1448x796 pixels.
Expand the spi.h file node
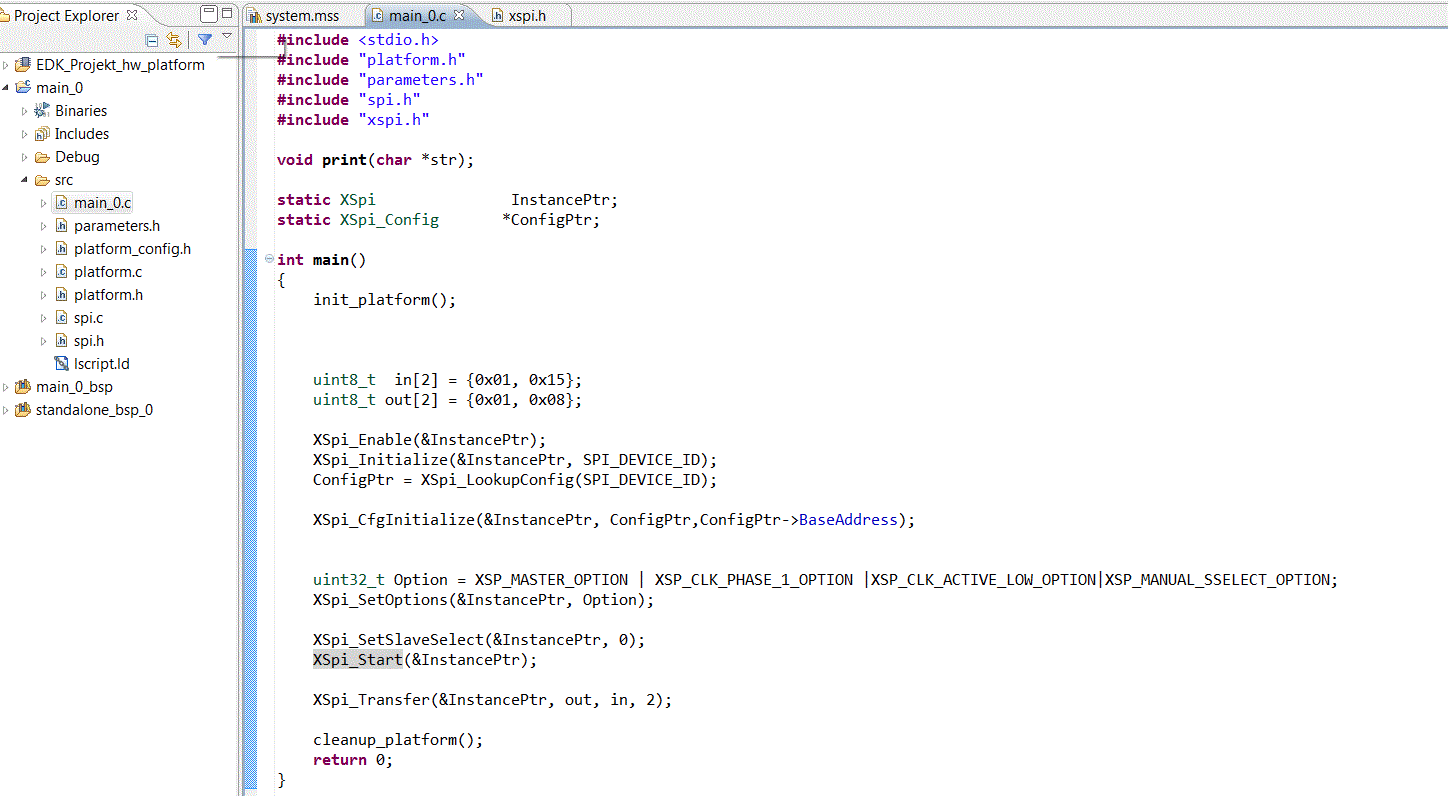coord(44,341)
